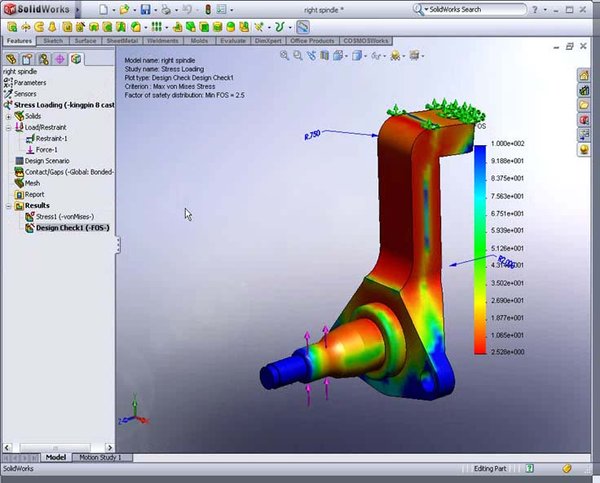Screen dimensions: 600x483
Task: Collapse the Results tree node
Action: click(8, 206)
